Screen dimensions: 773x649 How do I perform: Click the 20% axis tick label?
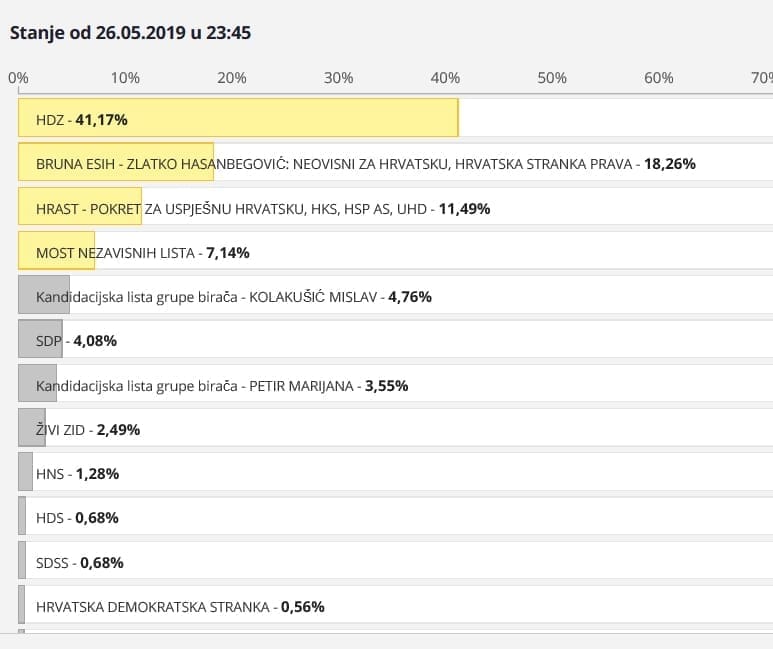pyautogui.click(x=232, y=78)
